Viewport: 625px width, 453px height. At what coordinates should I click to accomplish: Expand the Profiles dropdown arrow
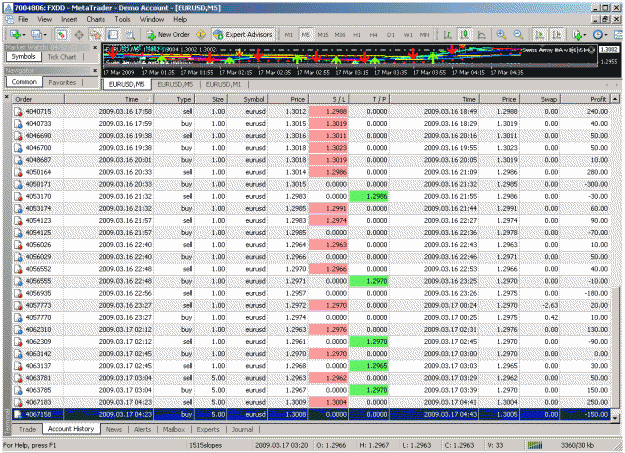45,35
